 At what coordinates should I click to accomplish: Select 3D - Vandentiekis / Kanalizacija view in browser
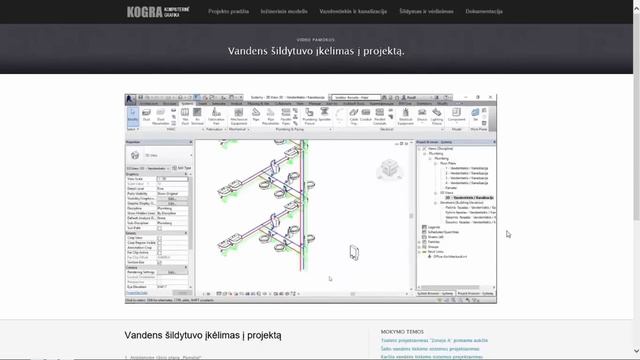click(470, 198)
